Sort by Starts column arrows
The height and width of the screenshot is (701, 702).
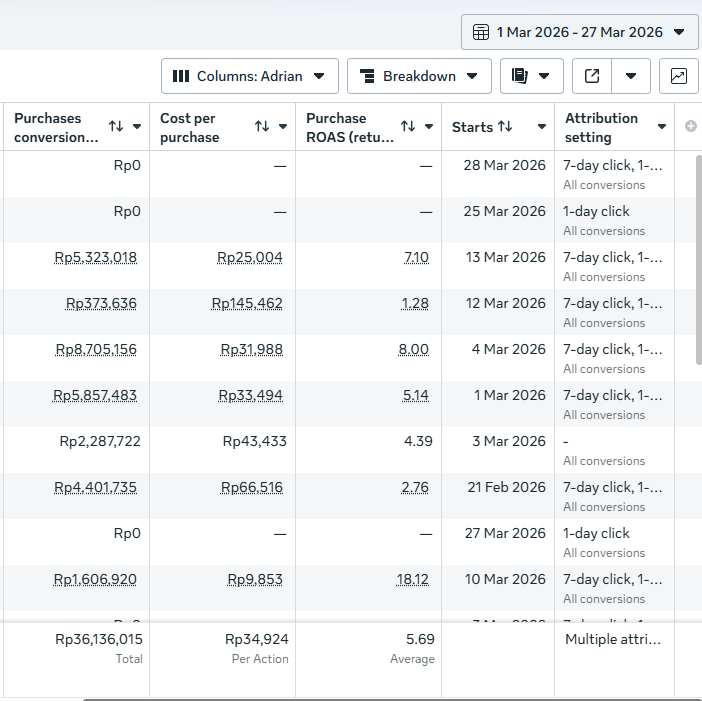coord(505,127)
